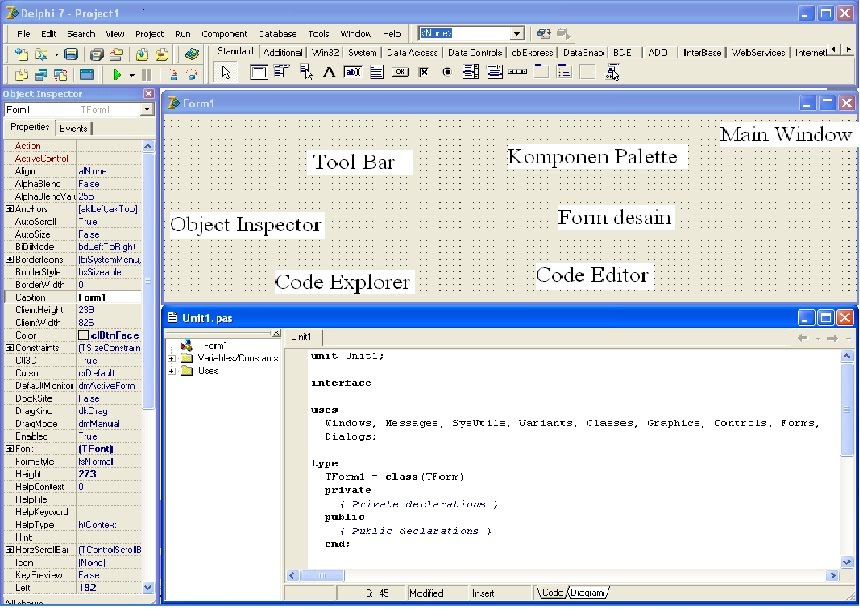The height and width of the screenshot is (610, 860).
Task: Open the Component menu
Action: [x=224, y=32]
